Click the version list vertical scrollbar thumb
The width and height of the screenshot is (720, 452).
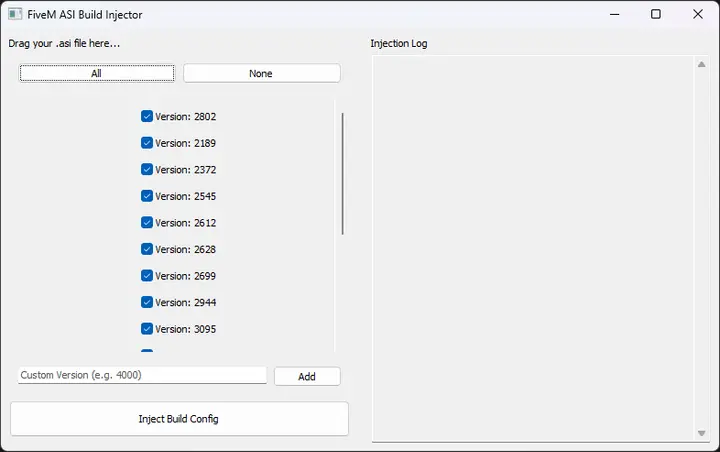pyautogui.click(x=343, y=174)
